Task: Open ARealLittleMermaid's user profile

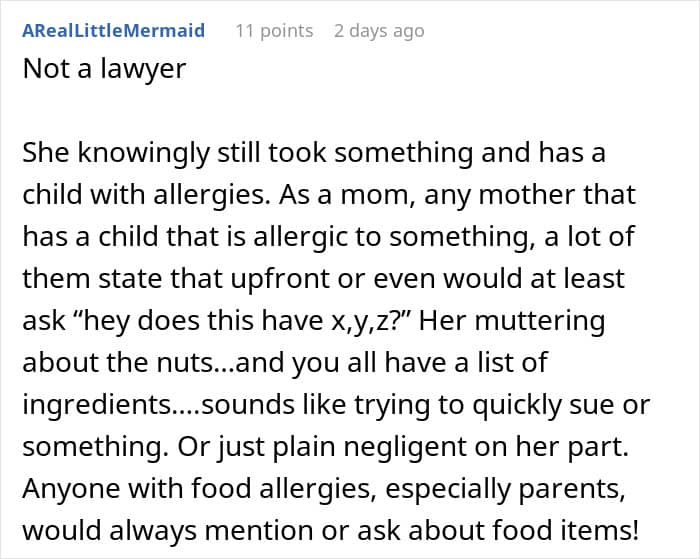Action: pyautogui.click(x=114, y=31)
